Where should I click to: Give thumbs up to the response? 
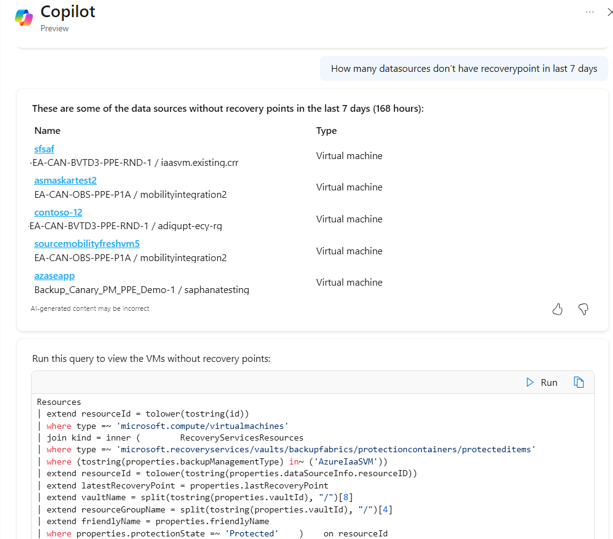click(x=557, y=309)
